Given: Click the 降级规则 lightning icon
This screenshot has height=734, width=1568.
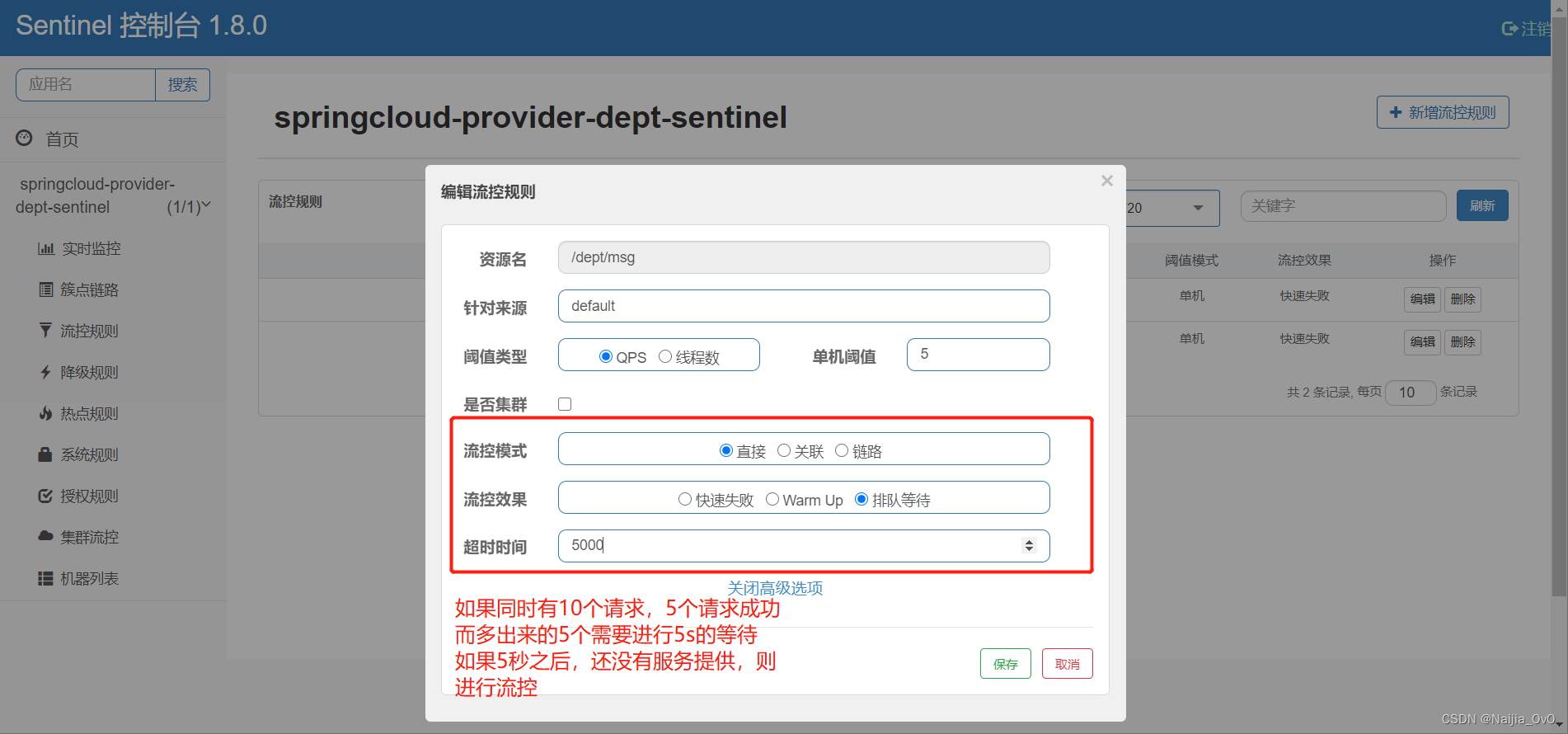Looking at the screenshot, I should tap(46, 372).
